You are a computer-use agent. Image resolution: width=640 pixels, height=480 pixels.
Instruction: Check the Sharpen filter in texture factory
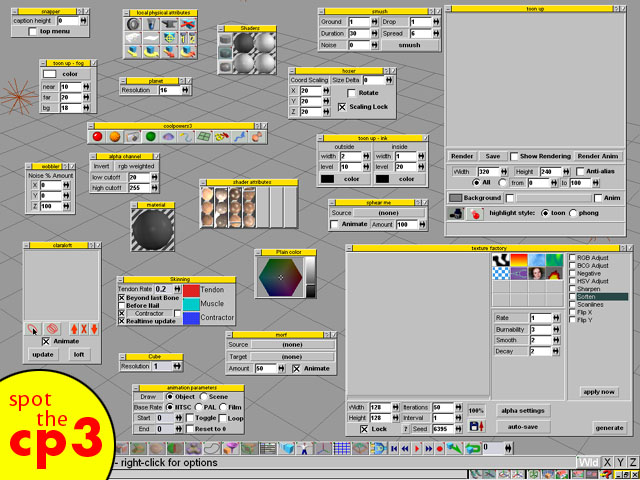point(573,289)
